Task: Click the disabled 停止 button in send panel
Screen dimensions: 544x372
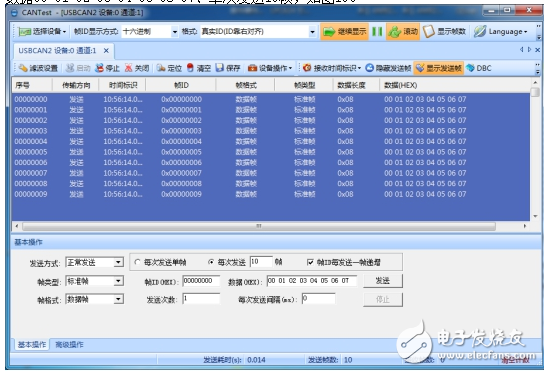Action: pyautogui.click(x=383, y=299)
